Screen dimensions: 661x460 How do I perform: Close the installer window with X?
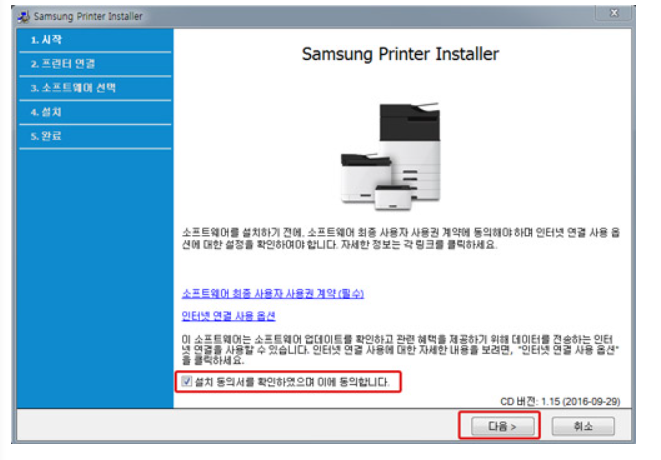click(x=614, y=13)
